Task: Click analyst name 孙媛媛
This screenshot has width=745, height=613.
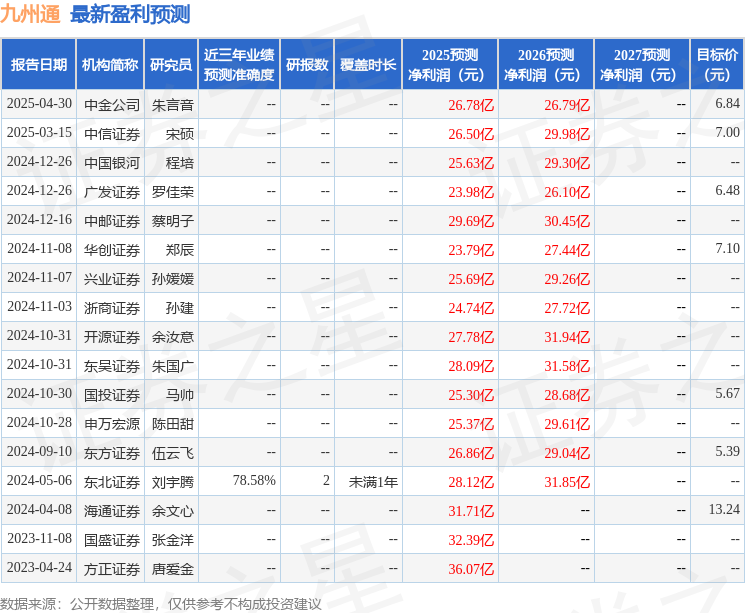Action: click(x=173, y=278)
